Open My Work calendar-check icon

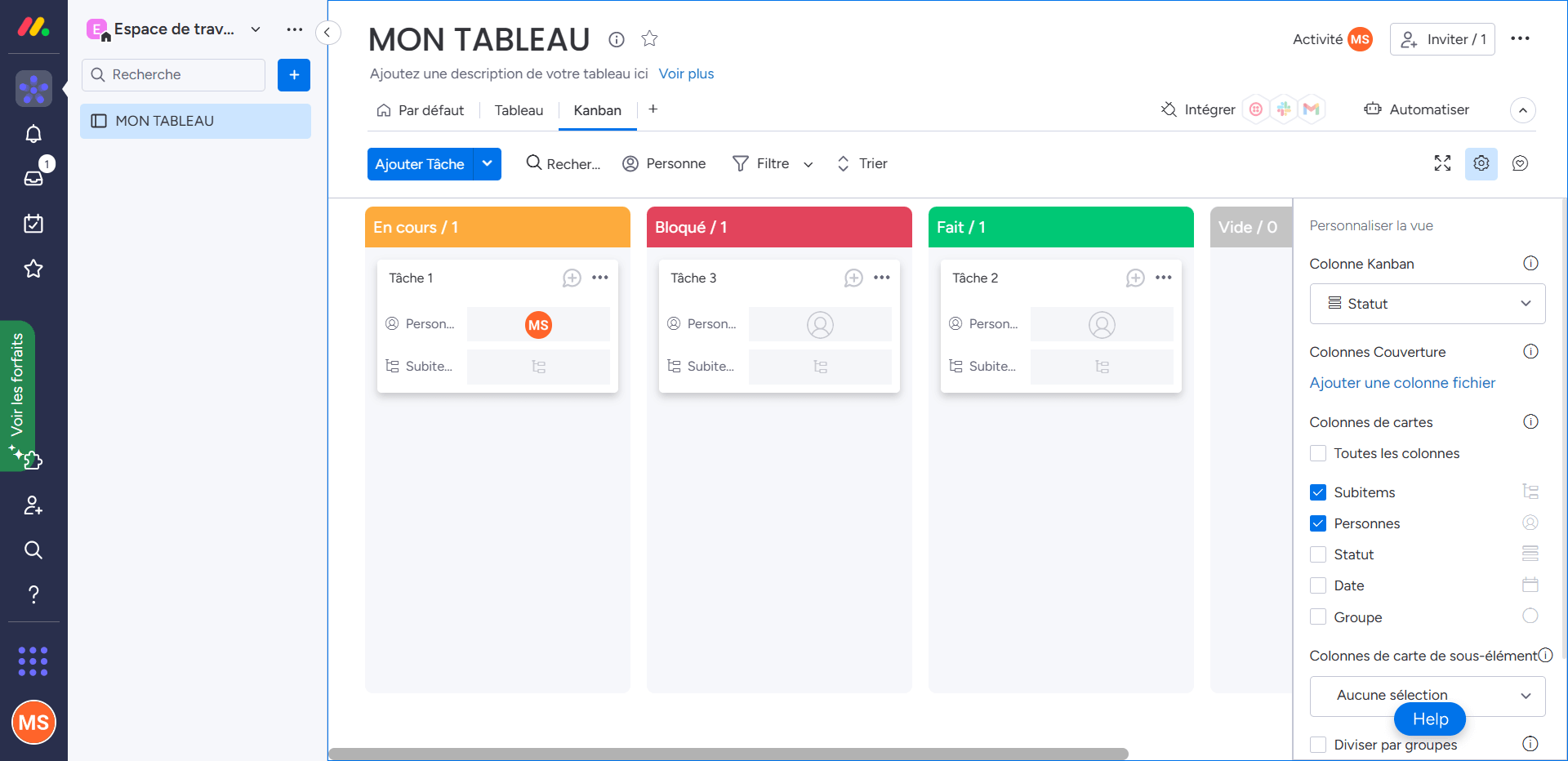(33, 224)
